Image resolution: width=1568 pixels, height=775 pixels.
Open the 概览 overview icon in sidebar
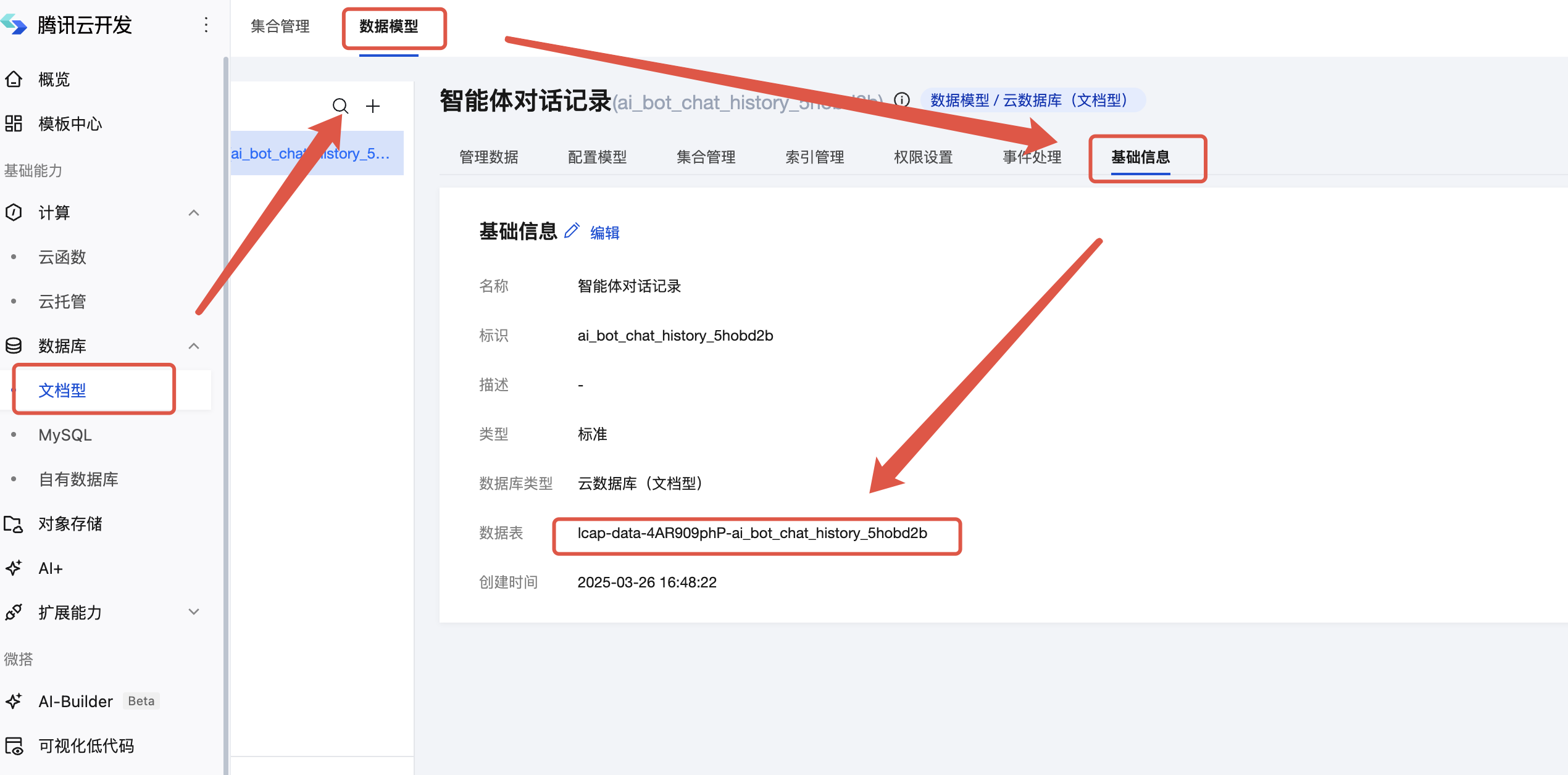pyautogui.click(x=14, y=79)
